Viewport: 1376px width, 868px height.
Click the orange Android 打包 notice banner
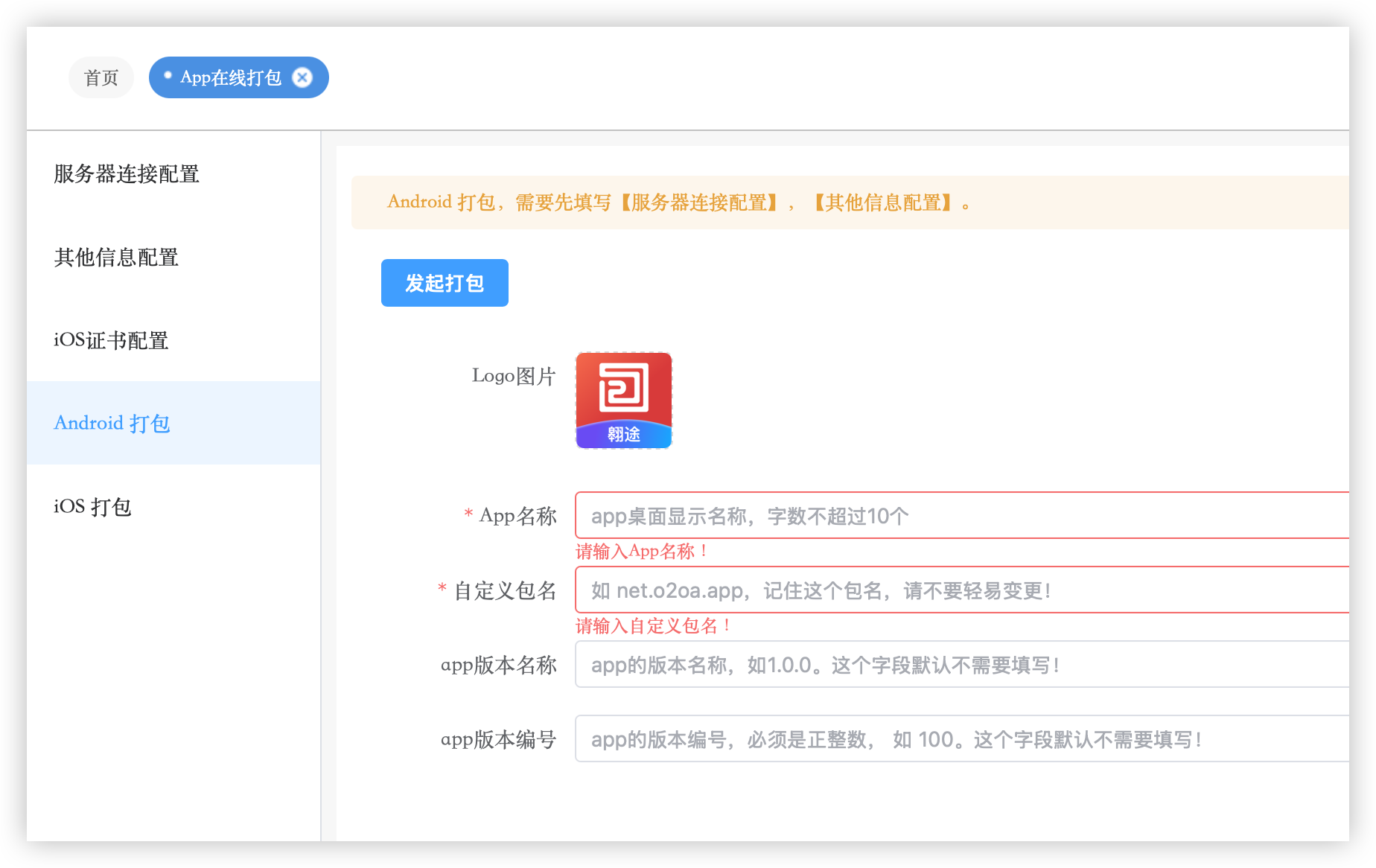click(x=849, y=202)
